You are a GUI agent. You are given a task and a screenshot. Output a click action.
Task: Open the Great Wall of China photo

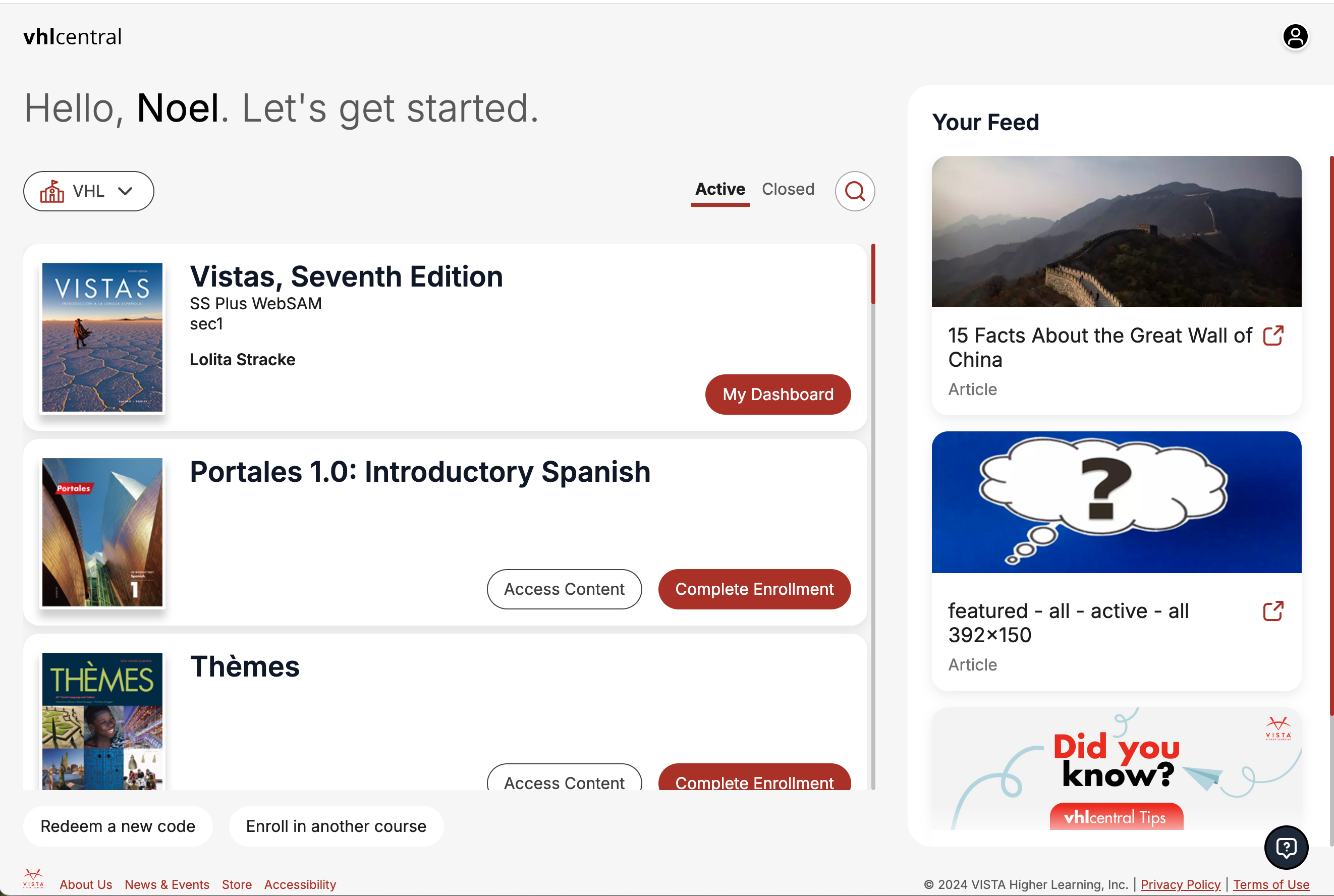(1116, 232)
